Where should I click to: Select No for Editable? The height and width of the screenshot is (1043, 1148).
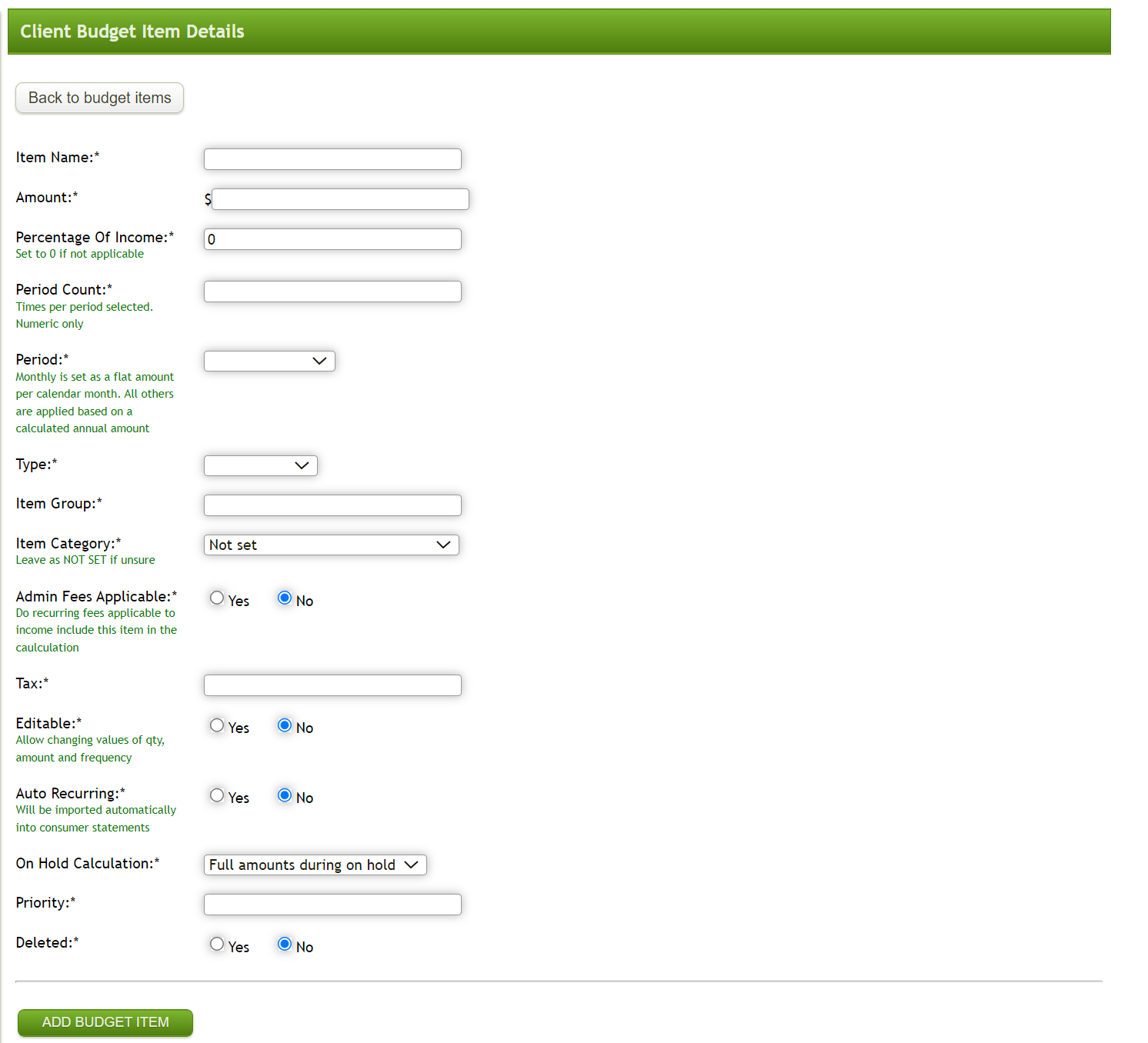(x=285, y=725)
